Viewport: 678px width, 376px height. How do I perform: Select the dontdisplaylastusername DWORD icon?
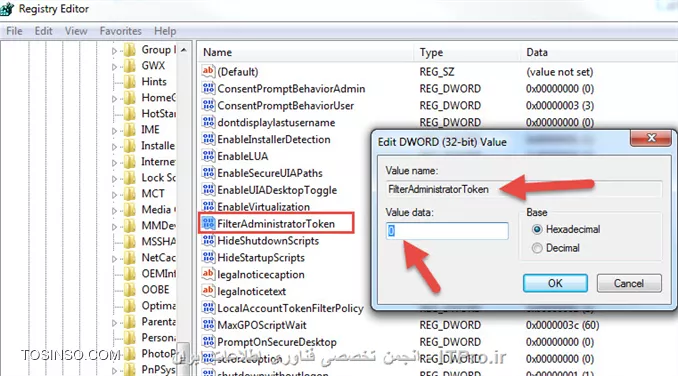point(208,122)
